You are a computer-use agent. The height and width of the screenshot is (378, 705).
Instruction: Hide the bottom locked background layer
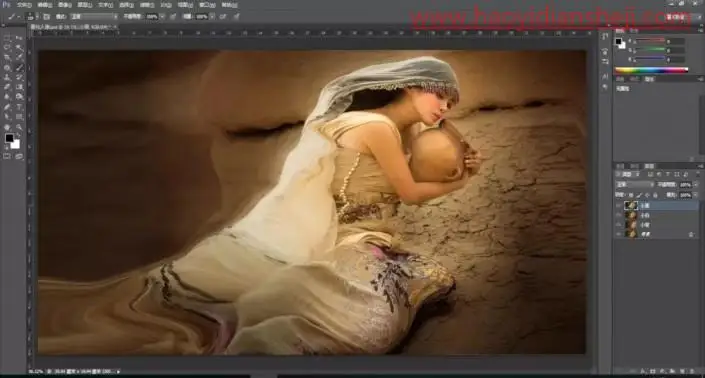click(619, 234)
